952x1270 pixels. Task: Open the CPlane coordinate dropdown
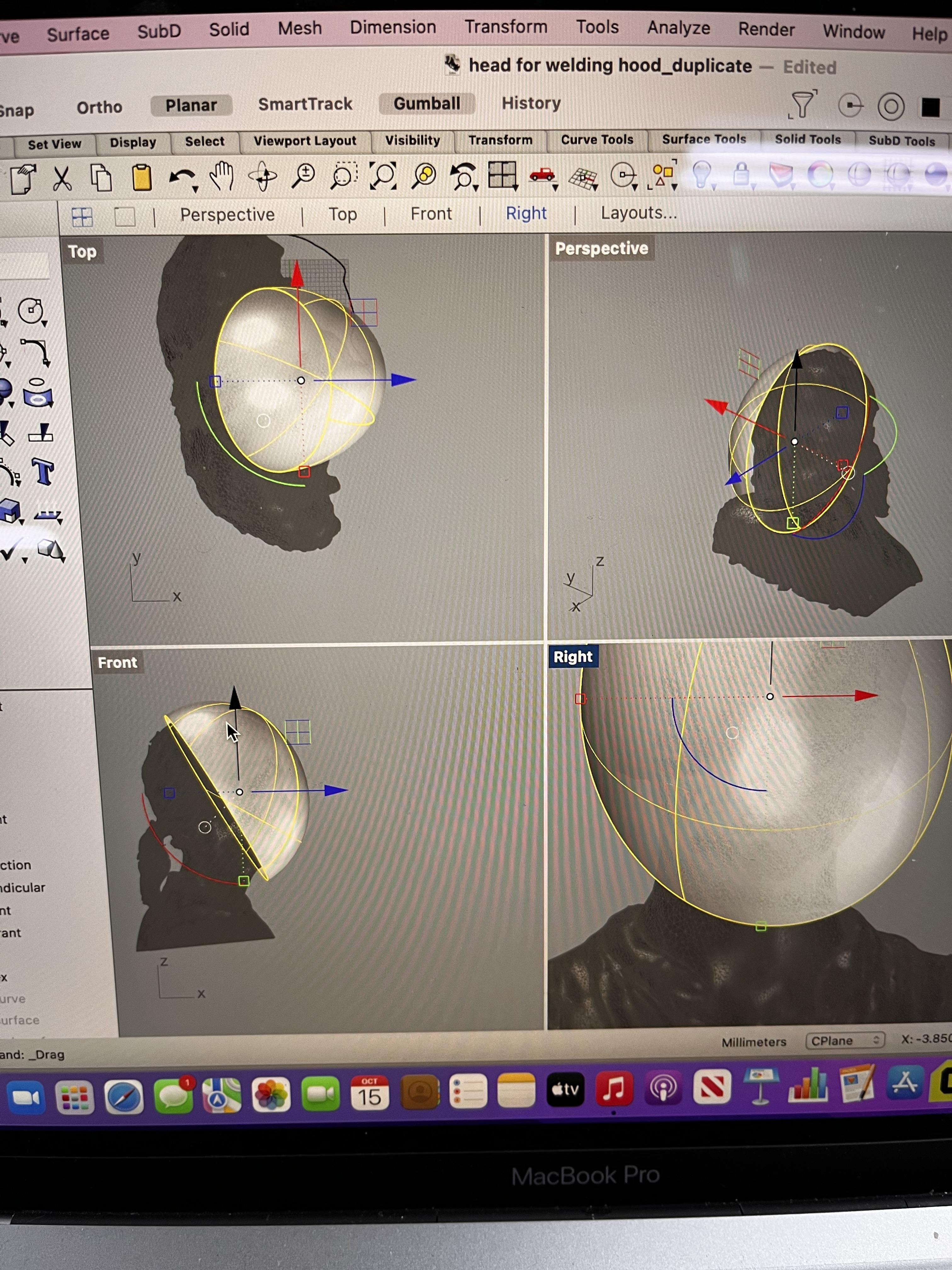click(845, 1040)
